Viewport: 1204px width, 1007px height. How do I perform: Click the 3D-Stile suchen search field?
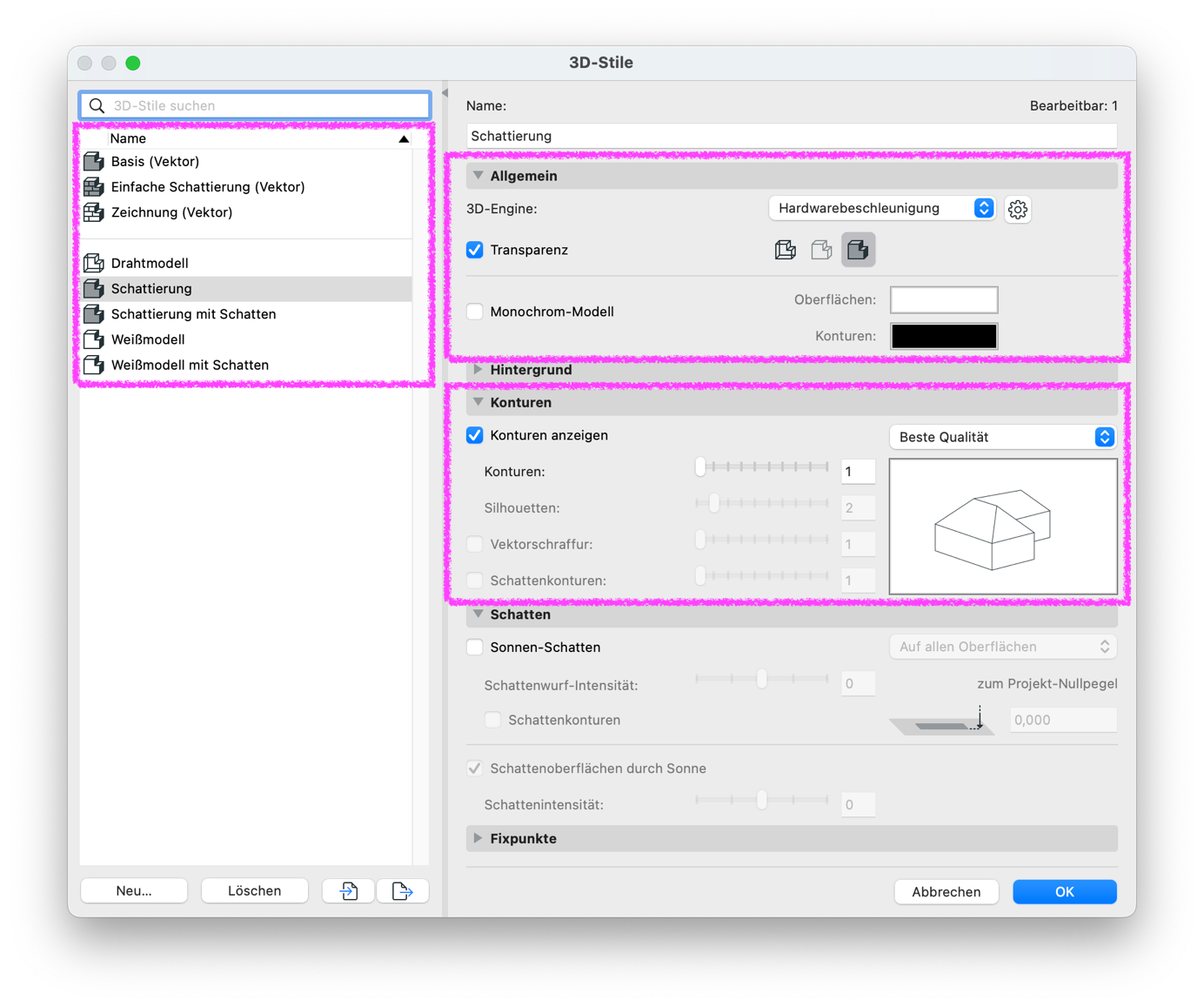click(x=255, y=105)
